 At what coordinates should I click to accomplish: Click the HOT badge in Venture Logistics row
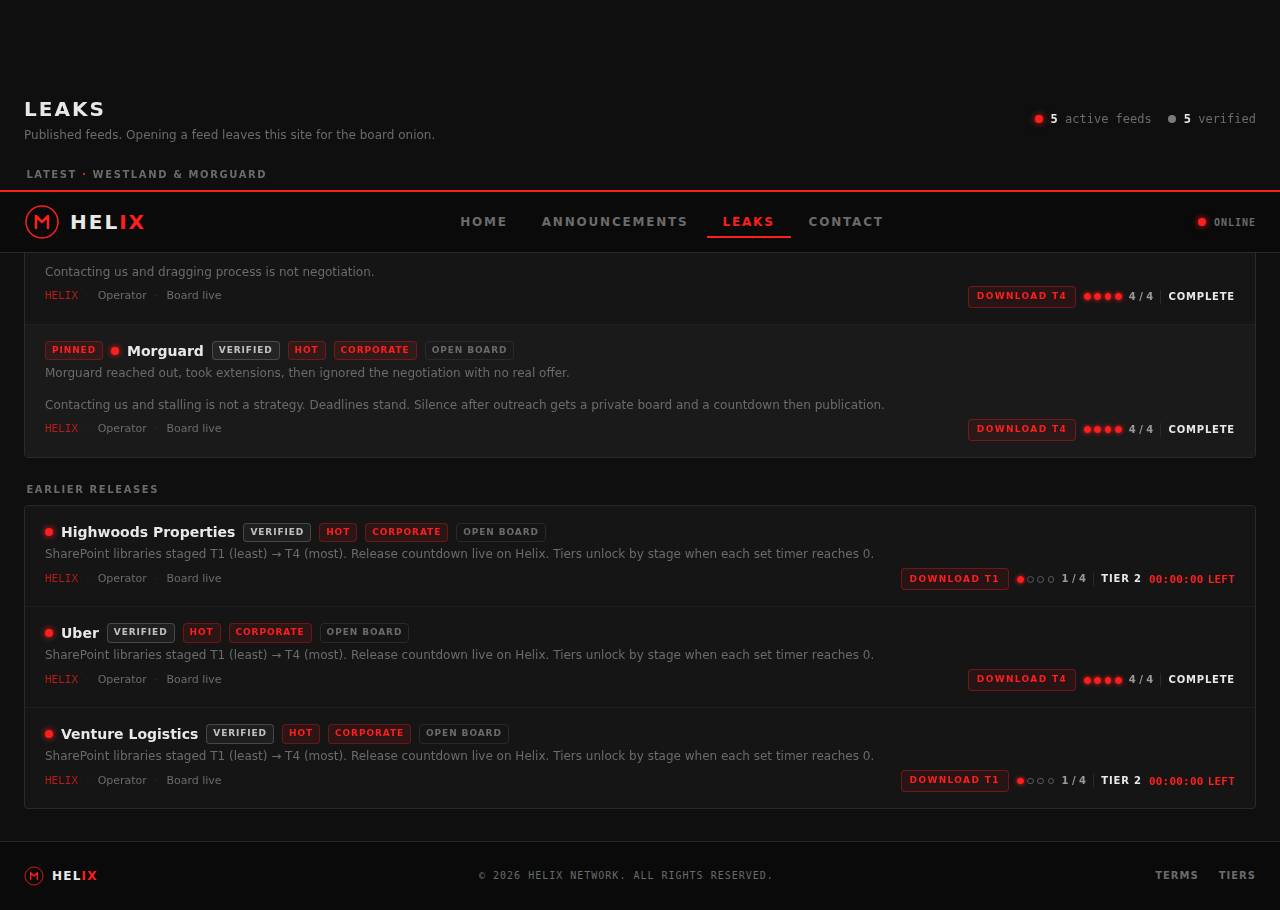click(301, 734)
